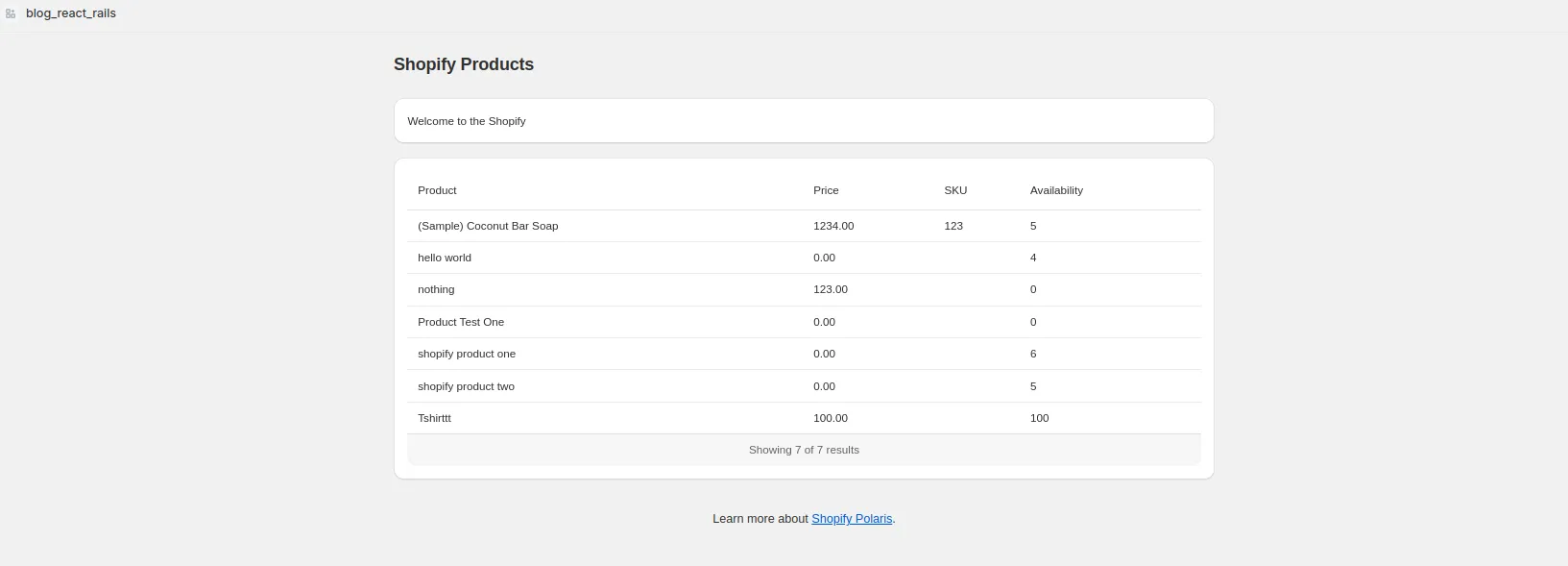This screenshot has height=566, width=1568.
Task: Click the Availability column header
Action: coord(1056,190)
